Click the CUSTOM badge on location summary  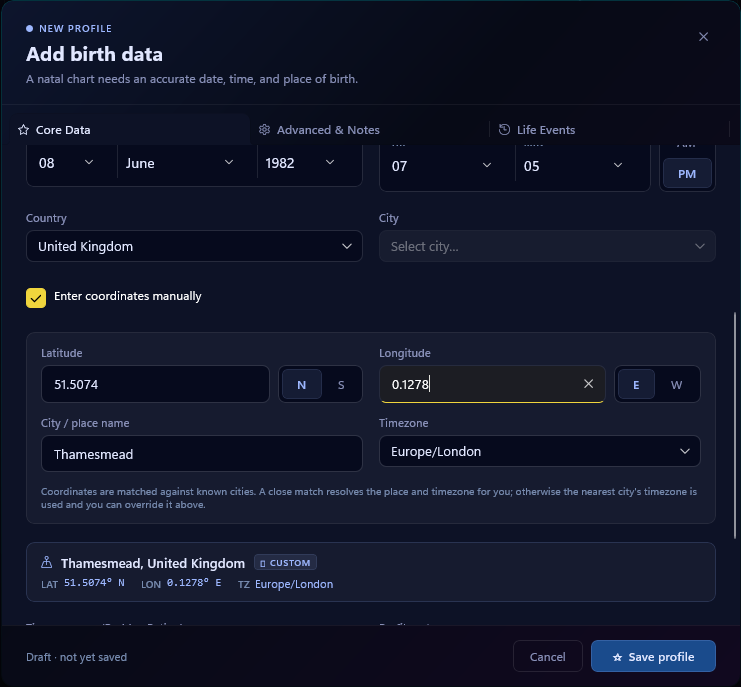point(285,563)
